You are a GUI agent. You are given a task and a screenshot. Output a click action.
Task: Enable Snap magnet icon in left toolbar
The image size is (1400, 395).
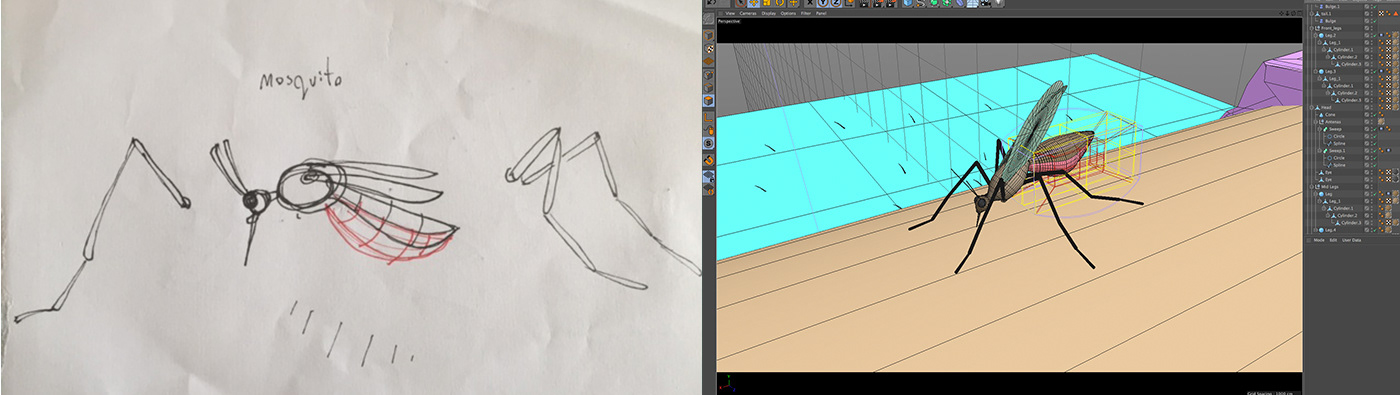pos(709,159)
